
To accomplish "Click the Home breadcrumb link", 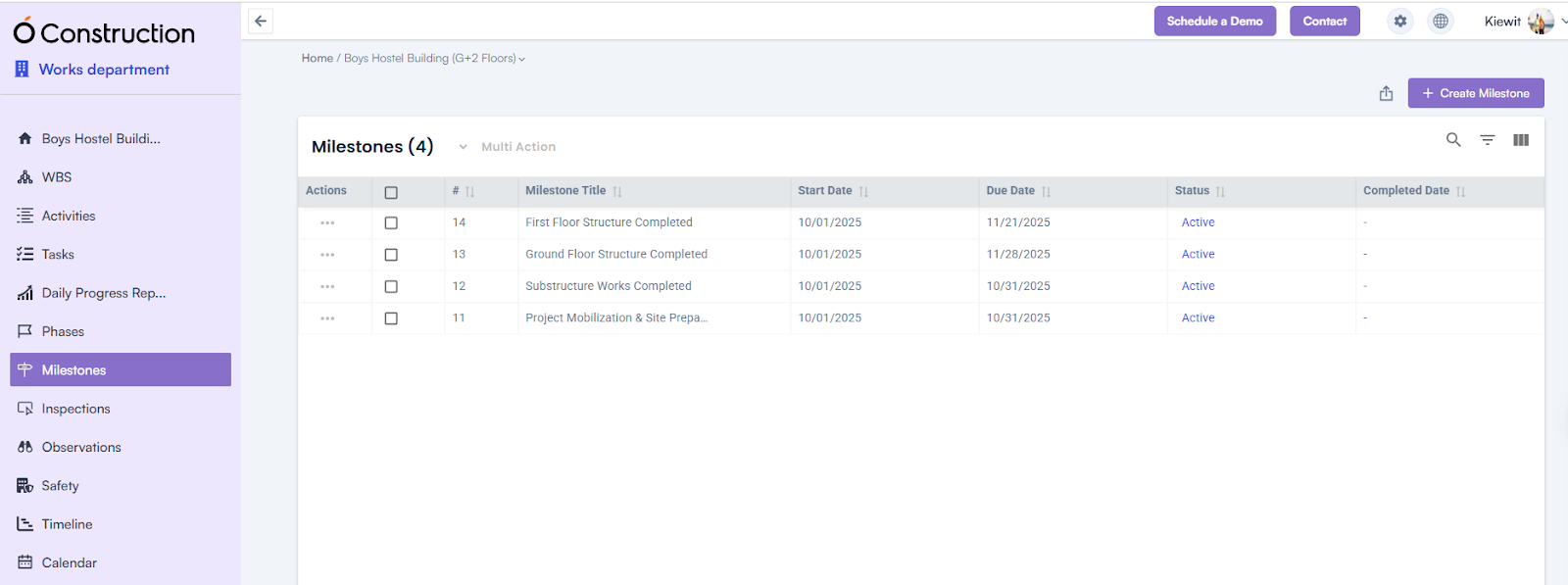I will pyautogui.click(x=317, y=59).
